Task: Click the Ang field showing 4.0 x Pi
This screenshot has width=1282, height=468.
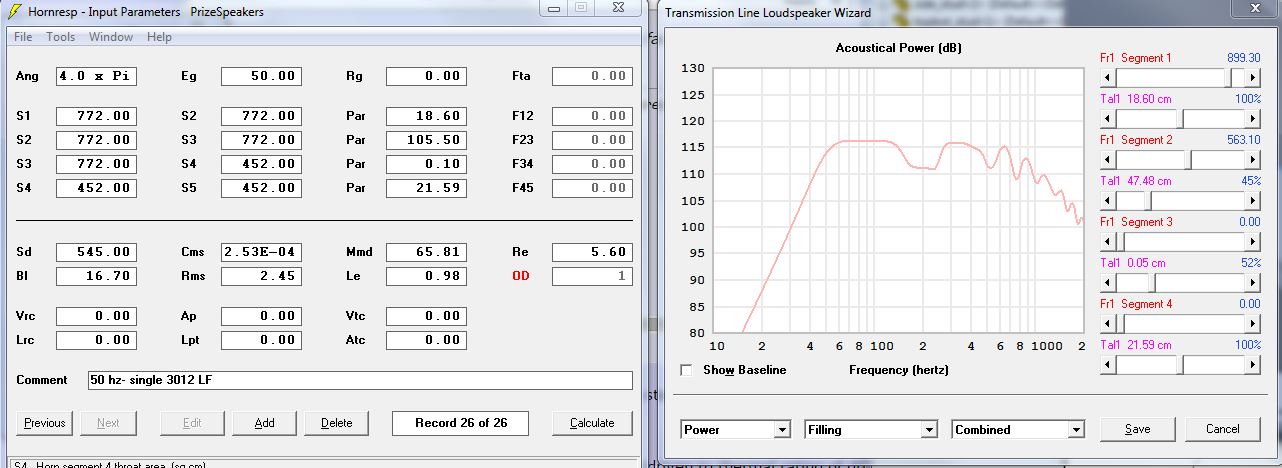Action: [x=96, y=76]
